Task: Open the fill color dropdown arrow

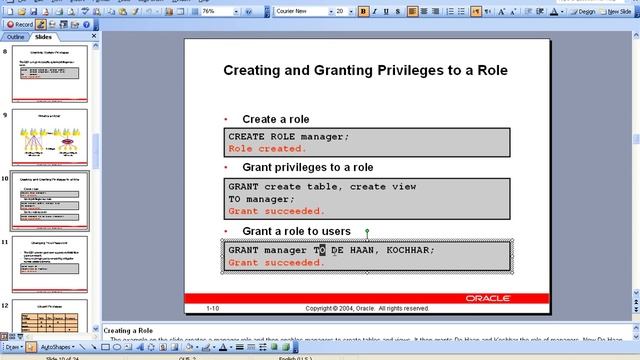Action: tap(197, 347)
